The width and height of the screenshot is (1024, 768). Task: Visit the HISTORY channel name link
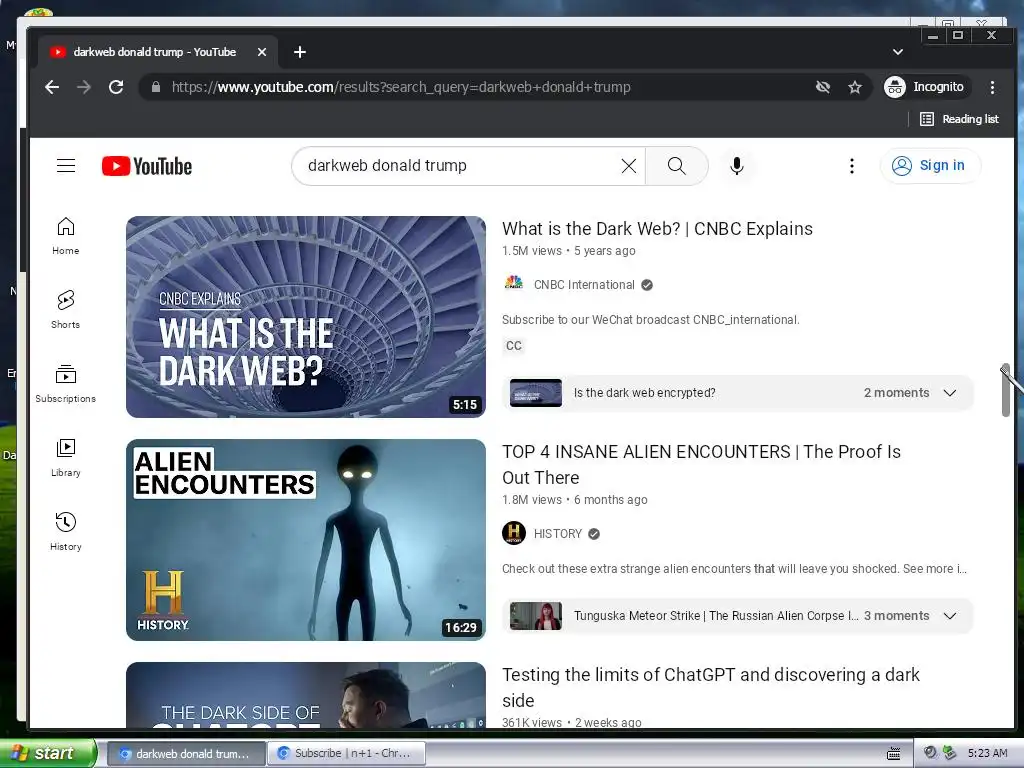click(x=558, y=534)
